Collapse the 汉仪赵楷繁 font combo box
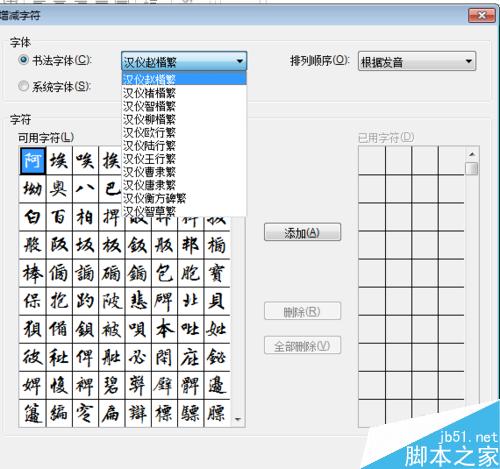The width and height of the screenshot is (500, 469). coord(184,61)
